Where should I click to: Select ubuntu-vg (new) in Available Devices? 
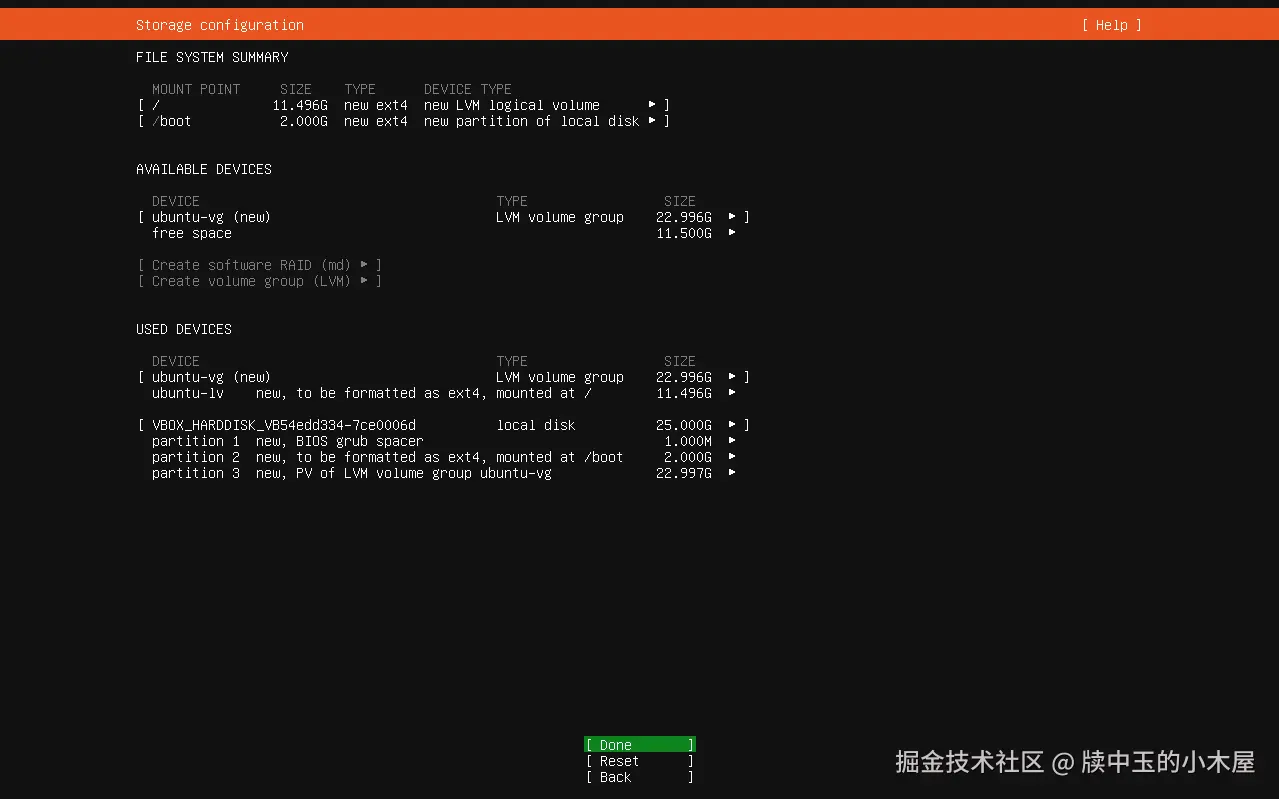pos(444,217)
